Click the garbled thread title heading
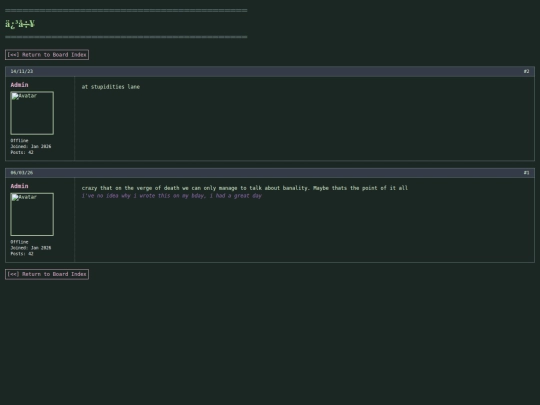The width and height of the screenshot is (540, 405). point(20,24)
